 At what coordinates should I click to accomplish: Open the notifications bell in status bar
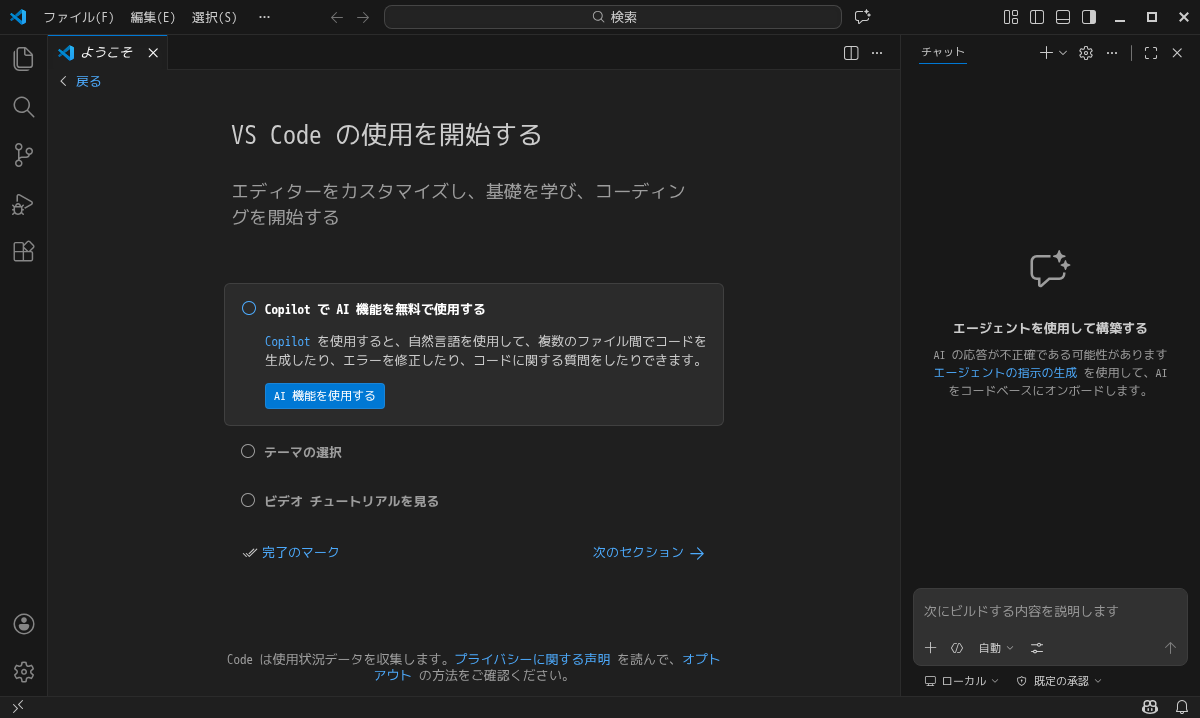pos(1181,707)
